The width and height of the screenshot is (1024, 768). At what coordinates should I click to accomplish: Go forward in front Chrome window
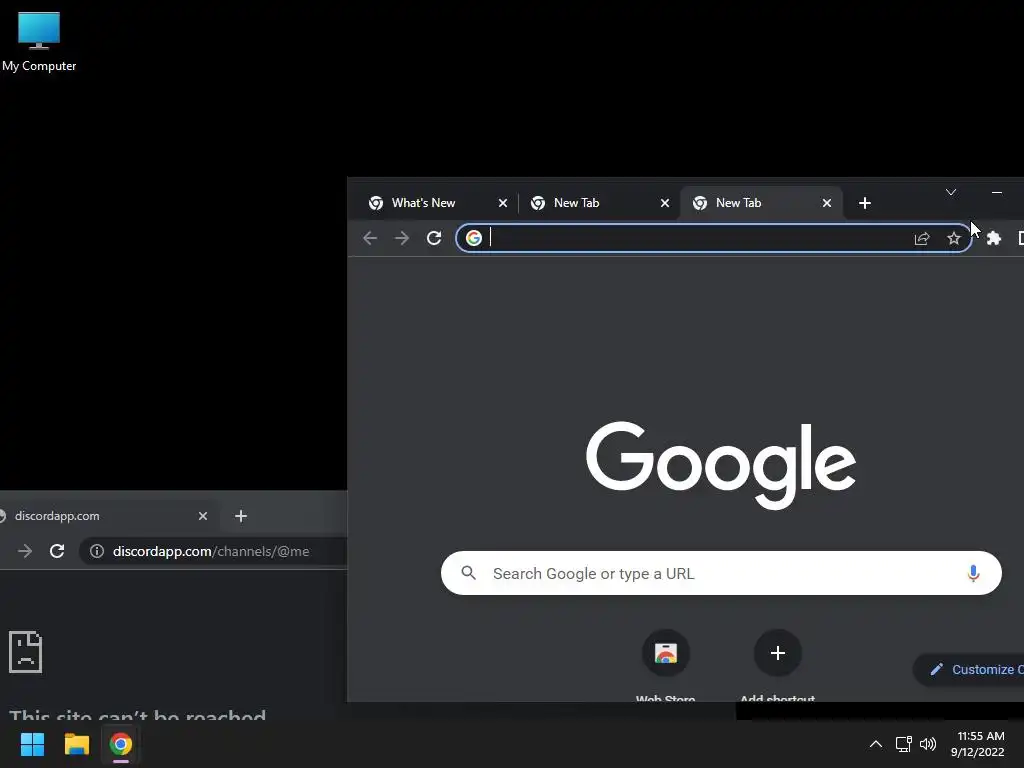[402, 238]
